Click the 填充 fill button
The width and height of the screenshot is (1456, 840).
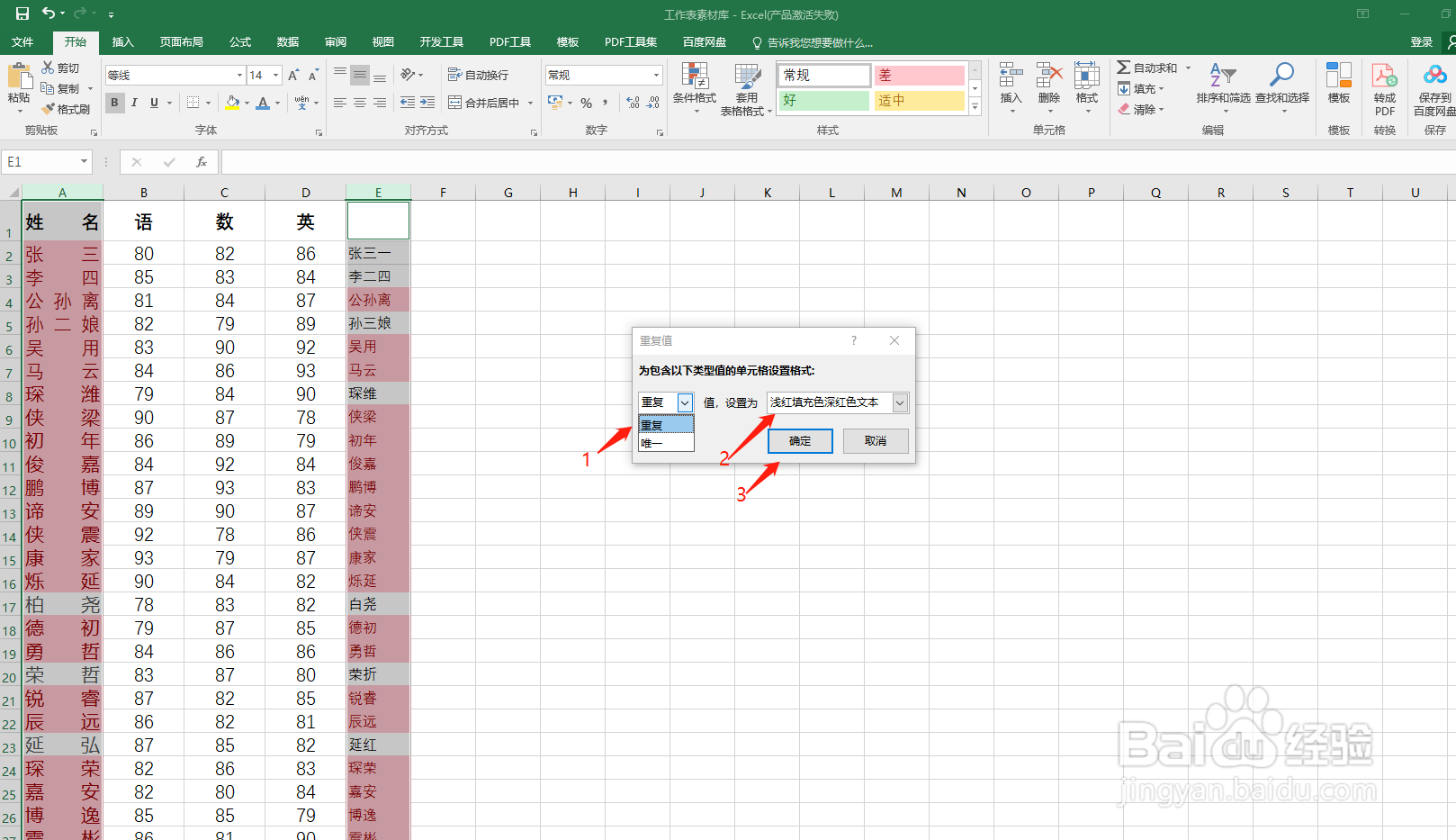[1141, 88]
